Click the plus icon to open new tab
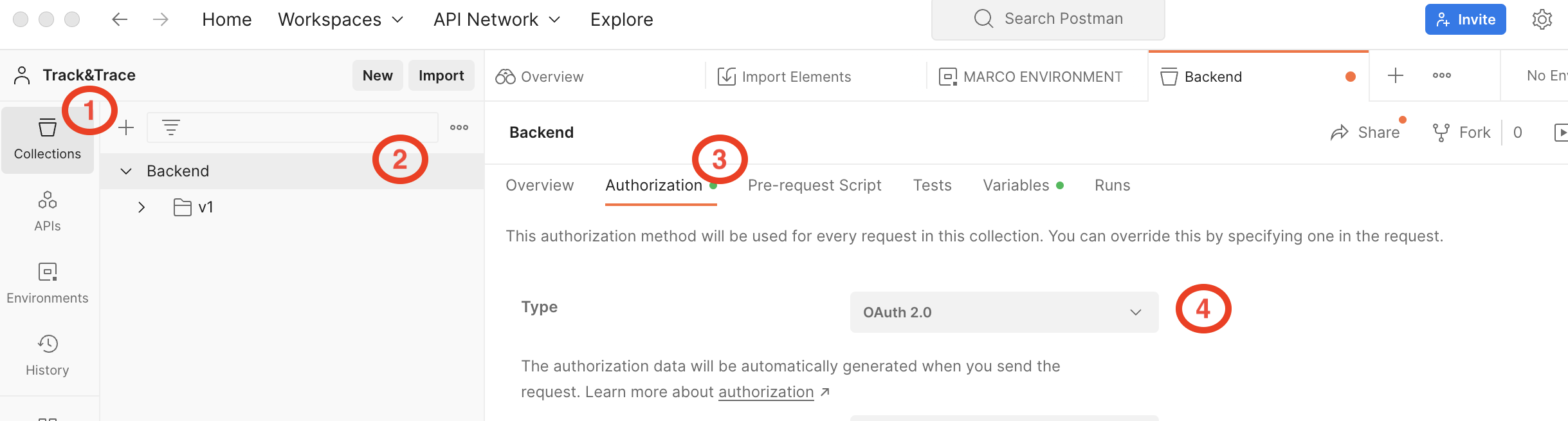The image size is (1568, 421). tap(1396, 75)
